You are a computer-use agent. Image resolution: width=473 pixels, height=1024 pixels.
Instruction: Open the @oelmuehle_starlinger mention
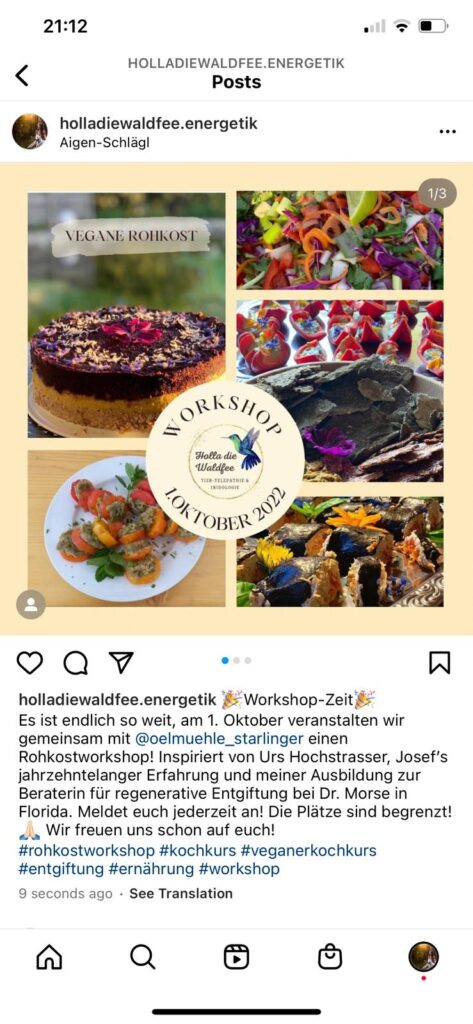click(218, 739)
